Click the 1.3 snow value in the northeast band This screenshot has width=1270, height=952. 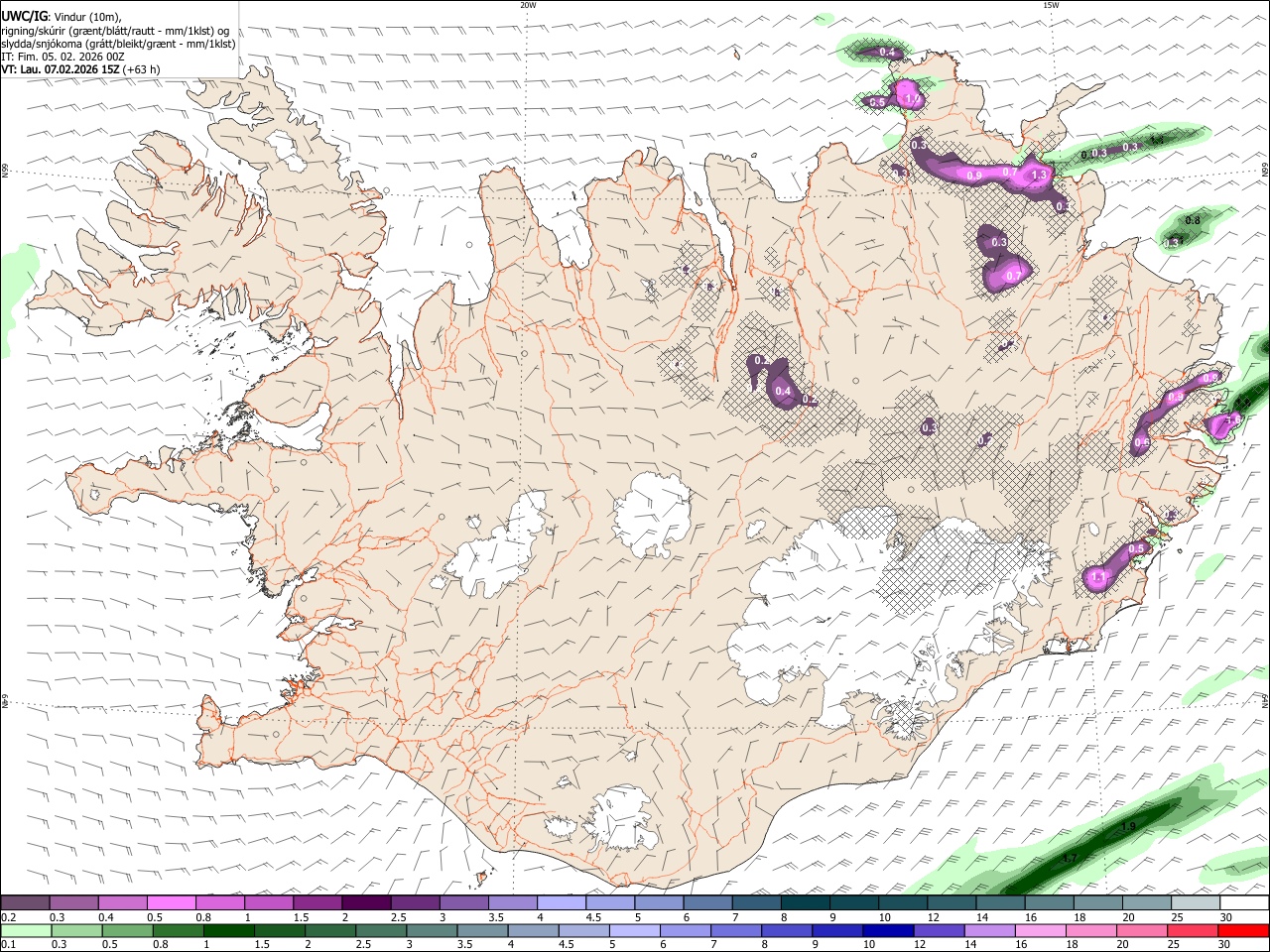[x=1040, y=175]
